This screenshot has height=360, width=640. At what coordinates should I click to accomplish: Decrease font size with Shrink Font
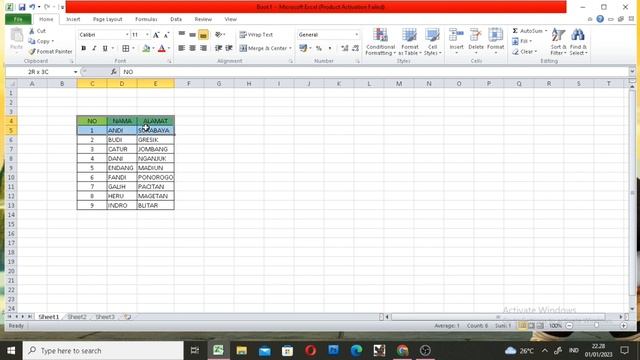167,35
